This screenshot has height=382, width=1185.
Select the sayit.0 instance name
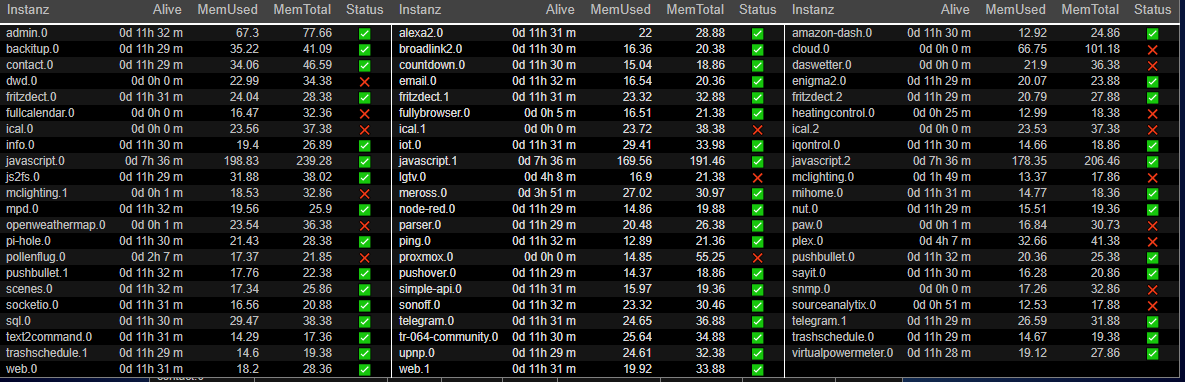(809, 274)
